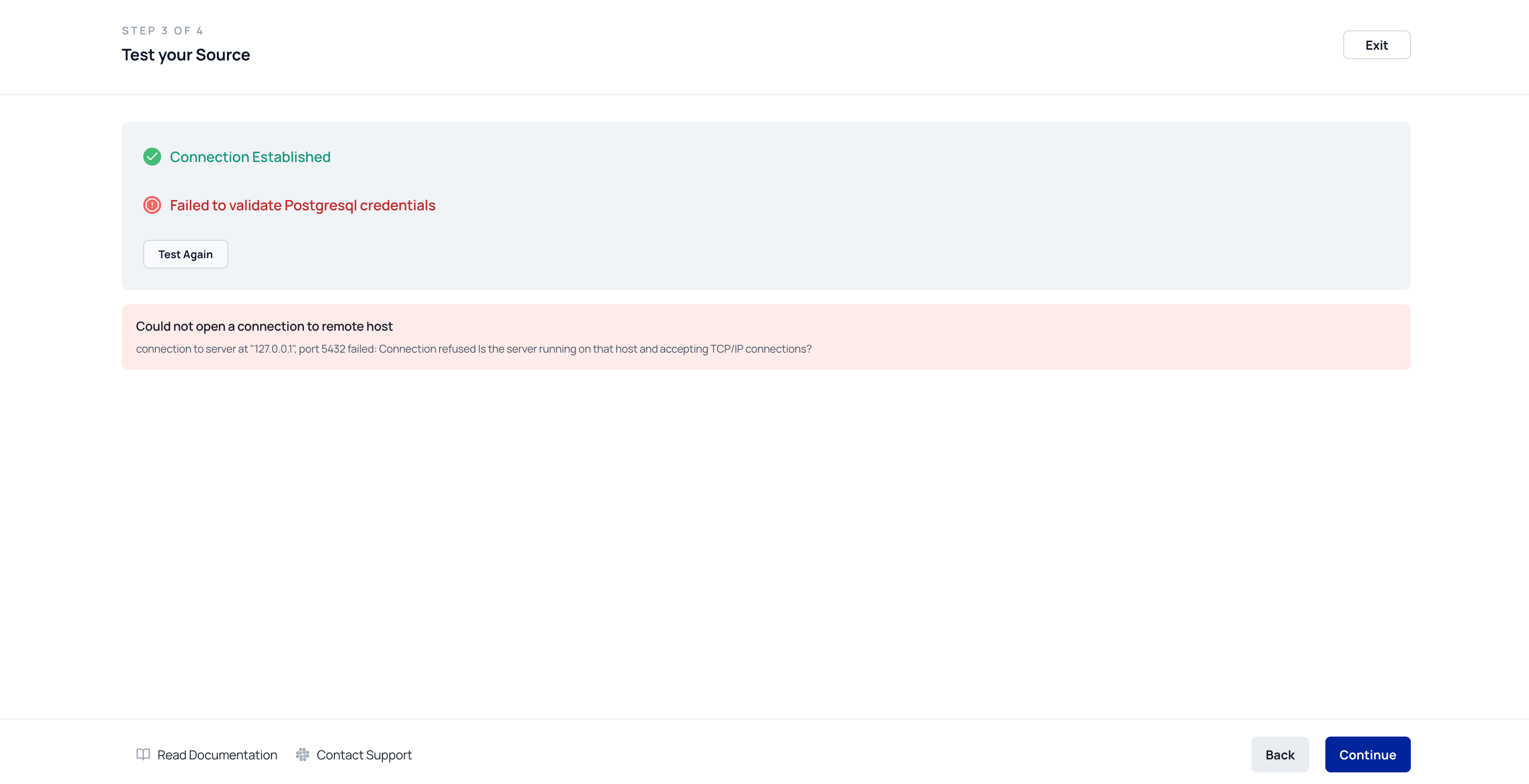Image resolution: width=1529 pixels, height=784 pixels.
Task: Click the red error alert icon
Action: pos(152,205)
